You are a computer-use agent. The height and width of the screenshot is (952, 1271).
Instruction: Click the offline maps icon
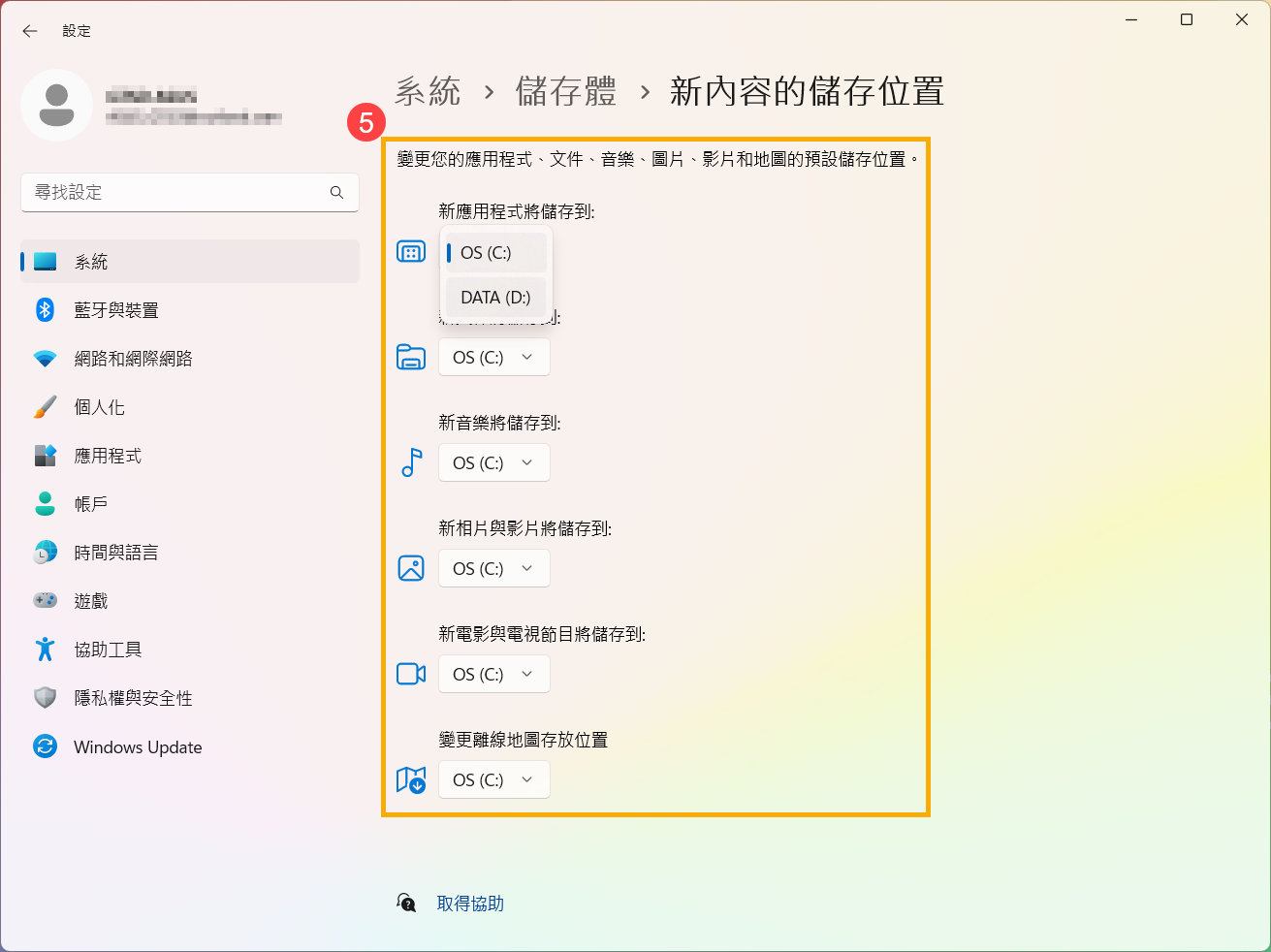411,779
